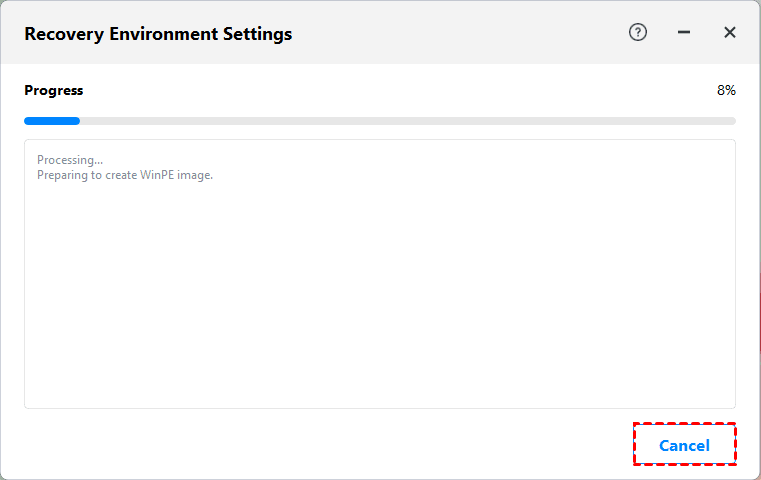Click the gray unfilled part of progress bar
Viewport: 761px width, 480px height.
point(400,121)
